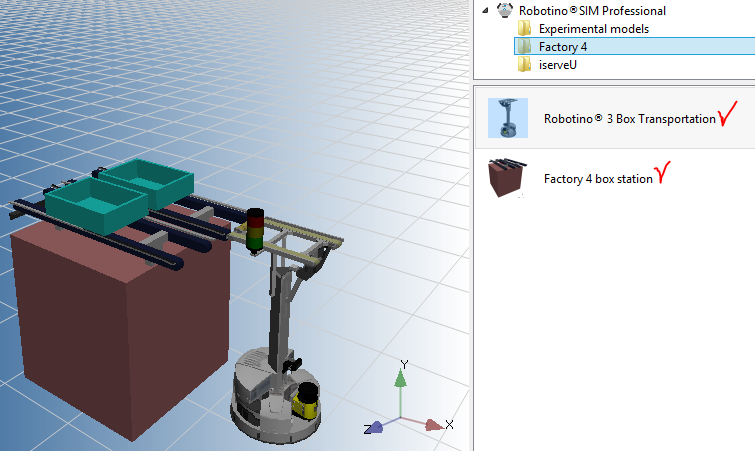Choose Factory 4 box station model text
The image size is (755, 451).
click(x=598, y=179)
